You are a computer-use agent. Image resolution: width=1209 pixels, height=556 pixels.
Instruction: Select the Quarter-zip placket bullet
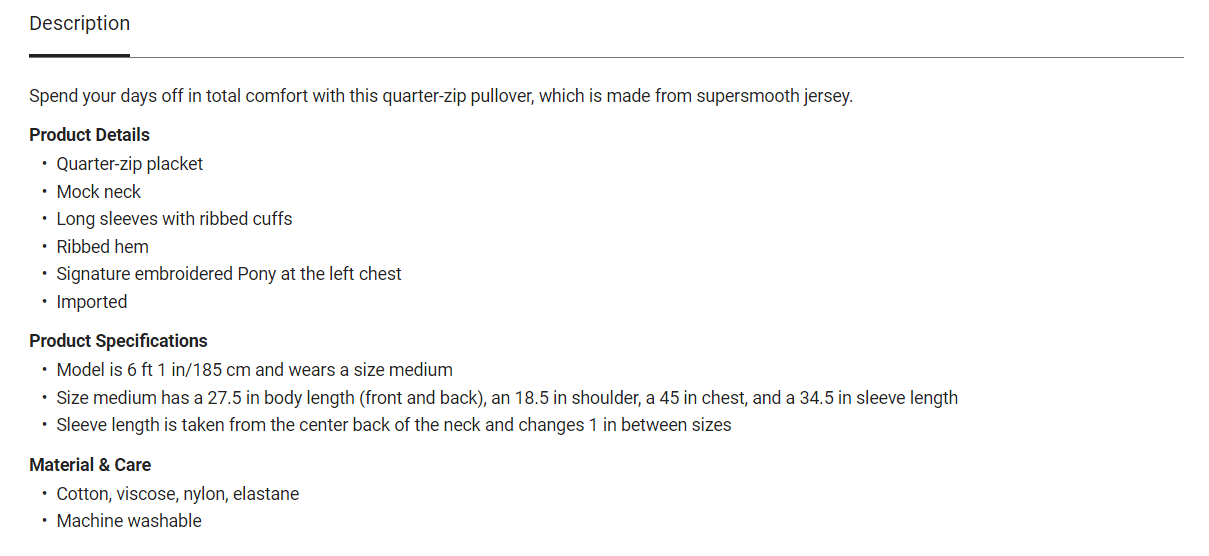point(130,164)
